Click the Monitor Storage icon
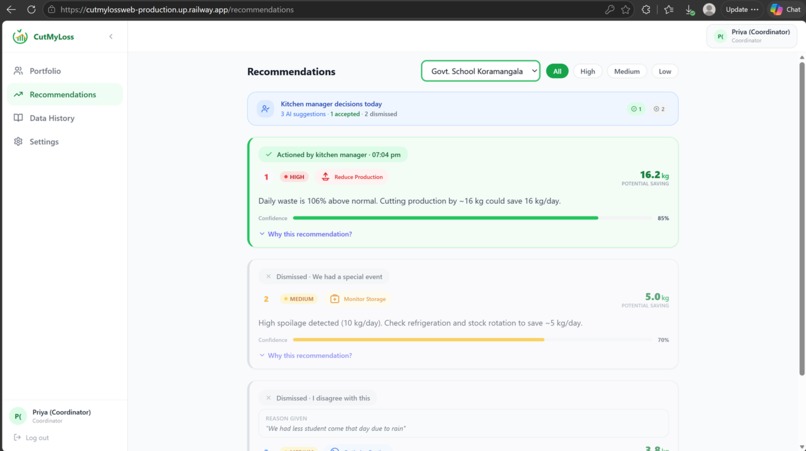This screenshot has width=806, height=451. tap(335, 299)
